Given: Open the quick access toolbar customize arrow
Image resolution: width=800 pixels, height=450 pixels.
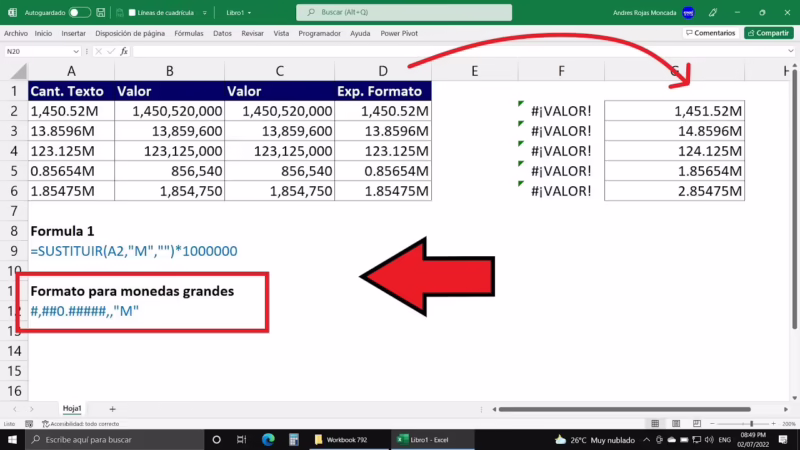Looking at the screenshot, I should (x=205, y=13).
